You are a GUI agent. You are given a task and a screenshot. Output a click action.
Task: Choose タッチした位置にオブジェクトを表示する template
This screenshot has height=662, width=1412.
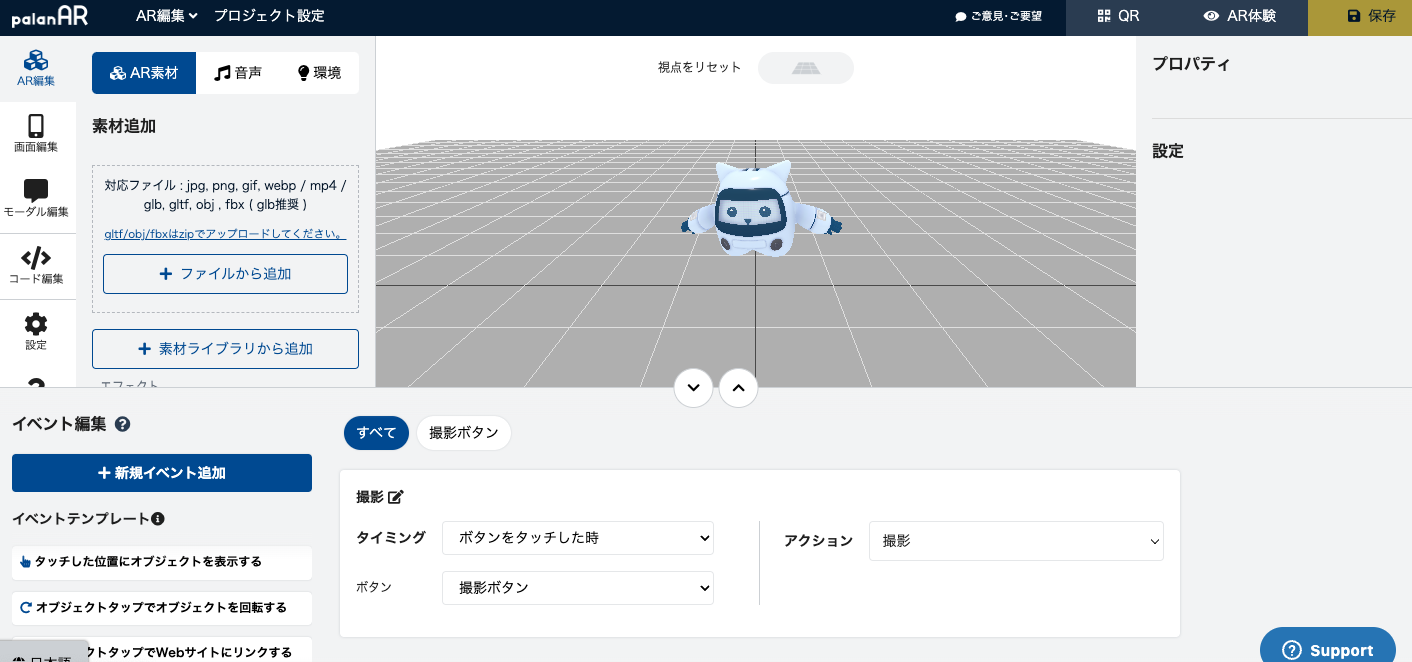point(162,562)
